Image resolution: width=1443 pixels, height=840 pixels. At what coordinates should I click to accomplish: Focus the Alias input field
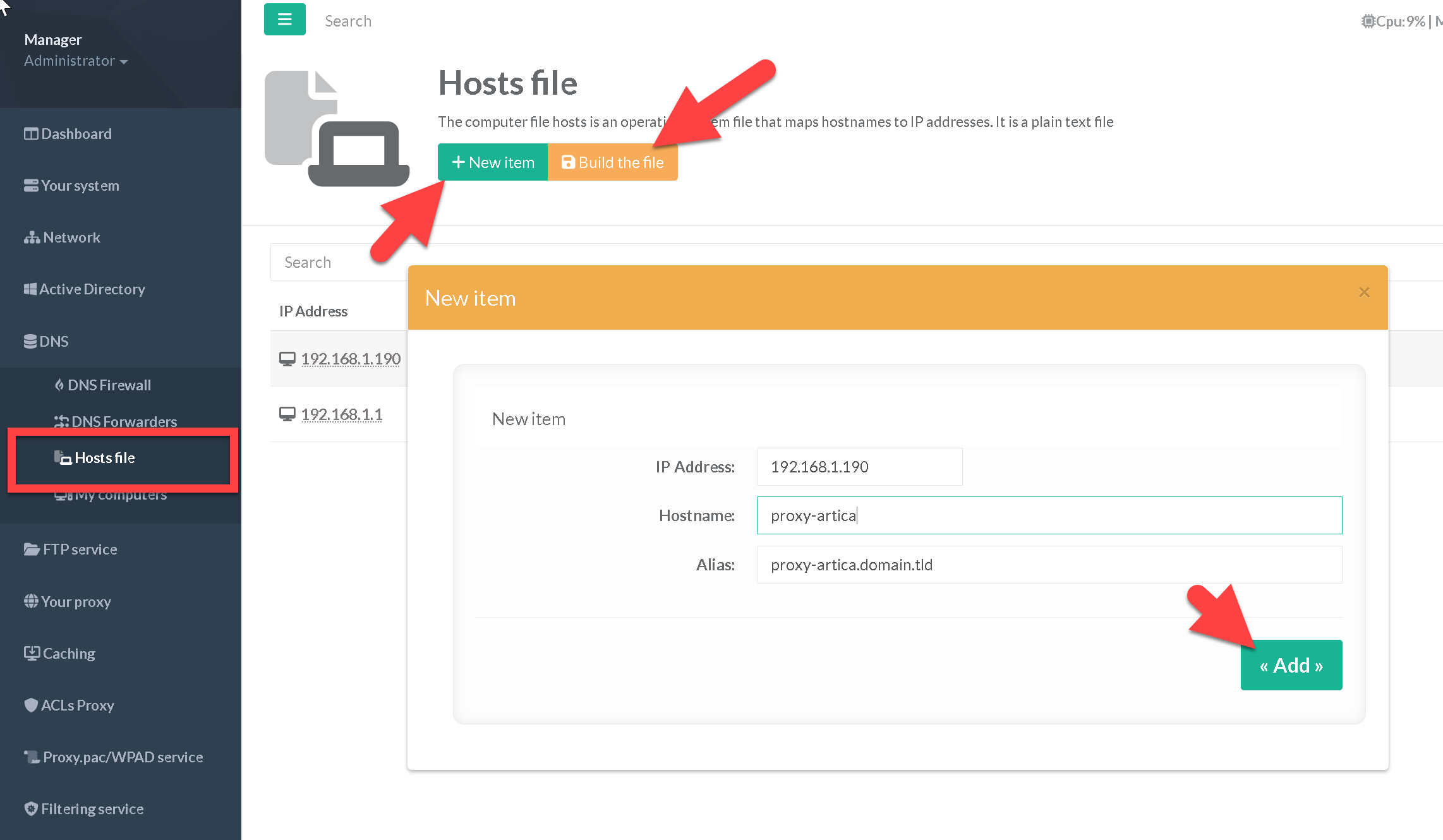pos(1049,565)
